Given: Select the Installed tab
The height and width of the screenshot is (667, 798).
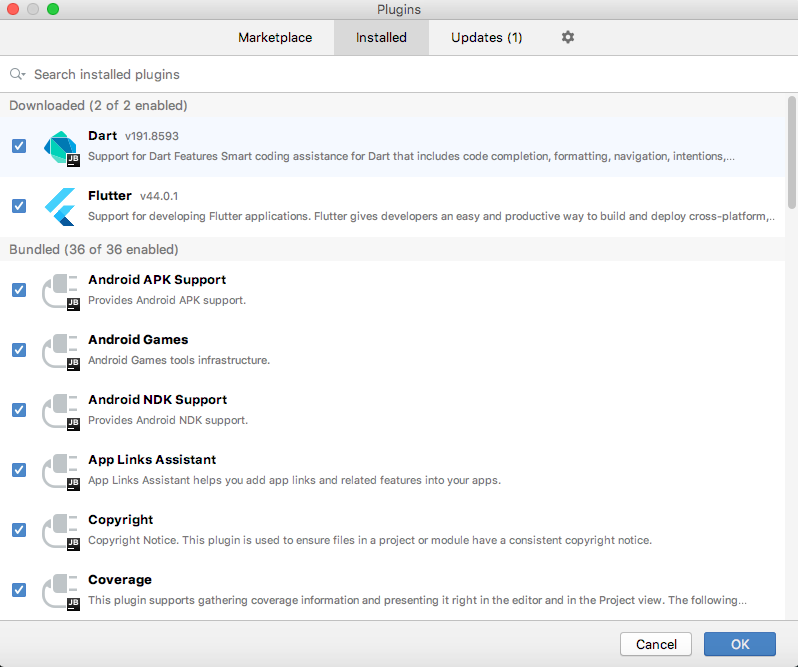Looking at the screenshot, I should pyautogui.click(x=381, y=38).
